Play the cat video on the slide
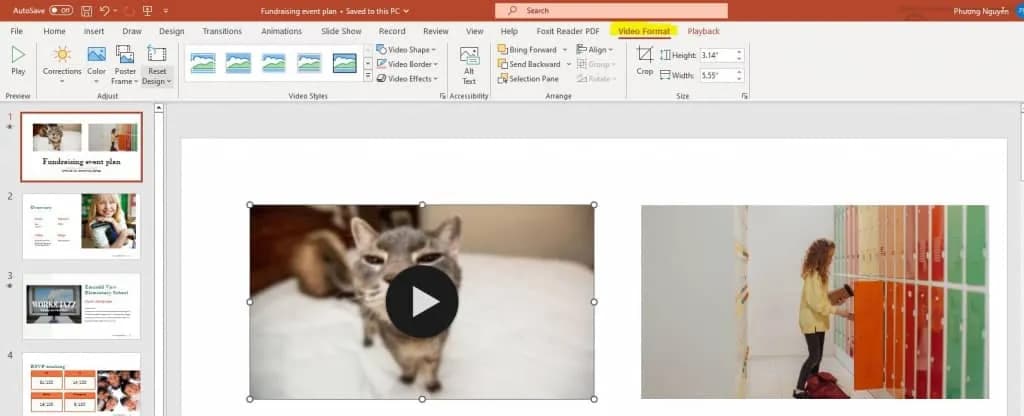The image size is (1024, 416). [421, 301]
